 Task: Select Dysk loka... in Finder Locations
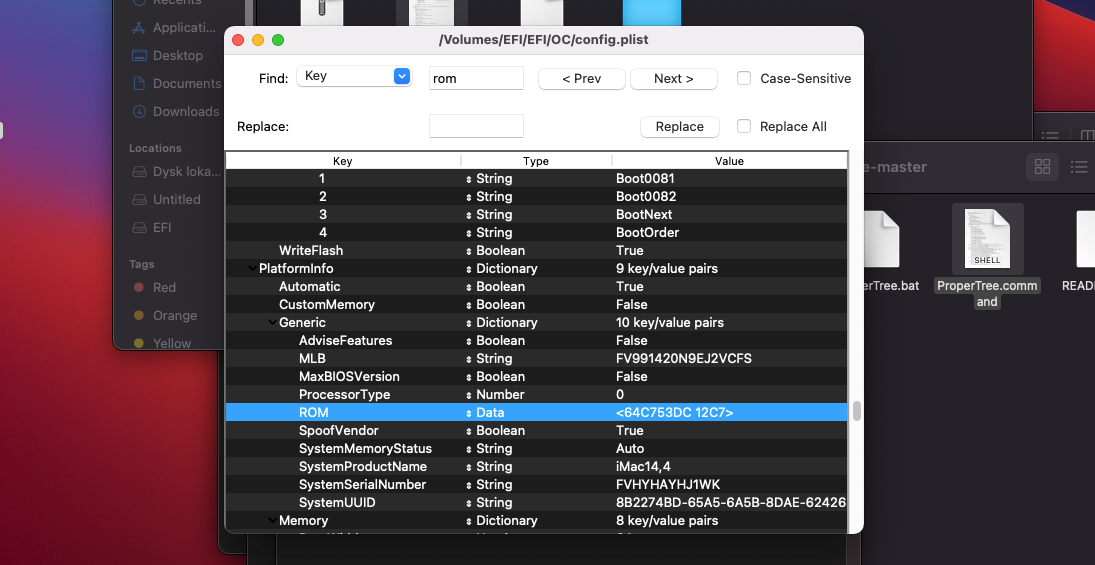coord(177,172)
